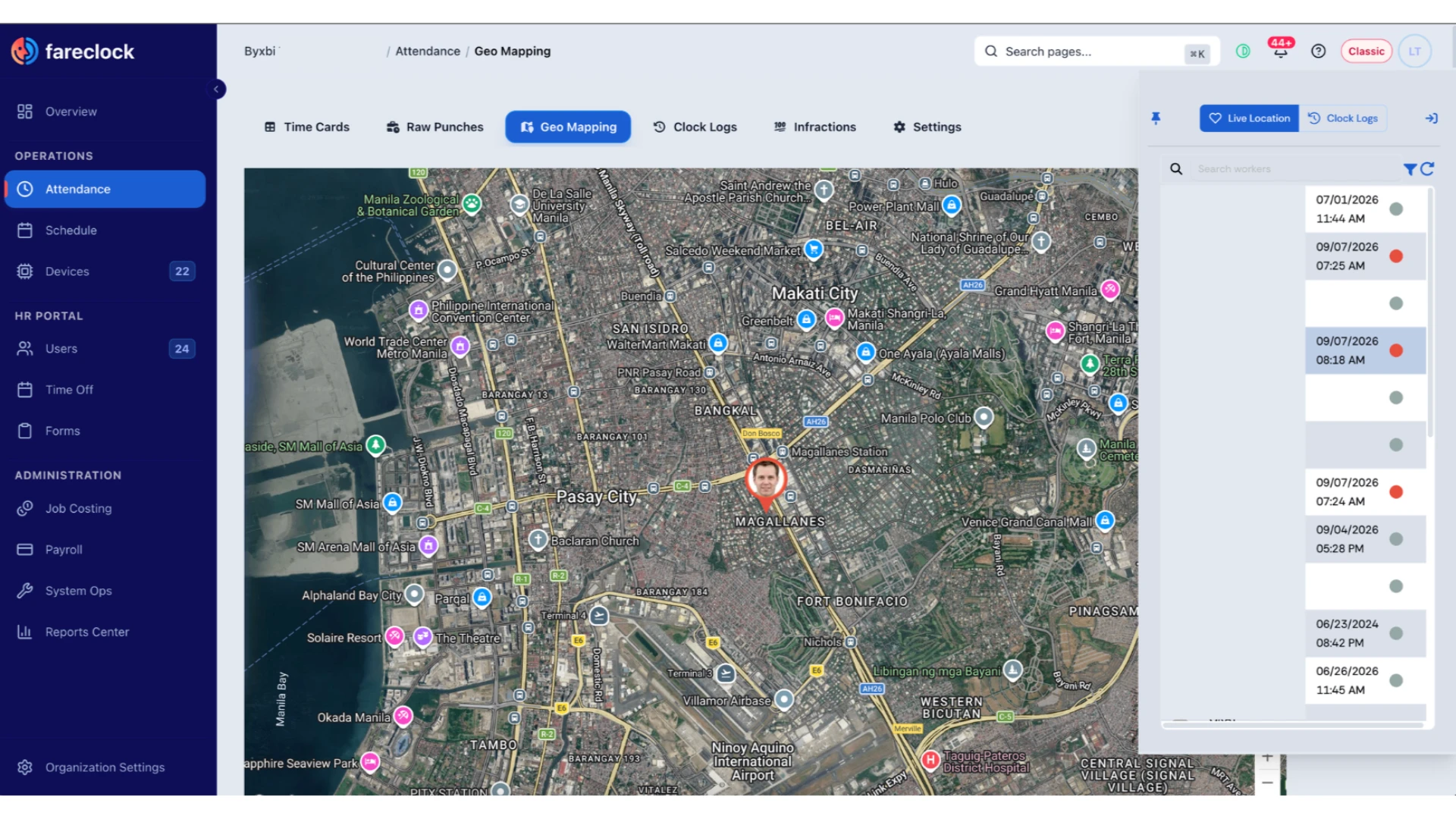Image resolution: width=1456 pixels, height=819 pixels.
Task: Click the worker list vertical scrollbar
Action: click(1430, 312)
